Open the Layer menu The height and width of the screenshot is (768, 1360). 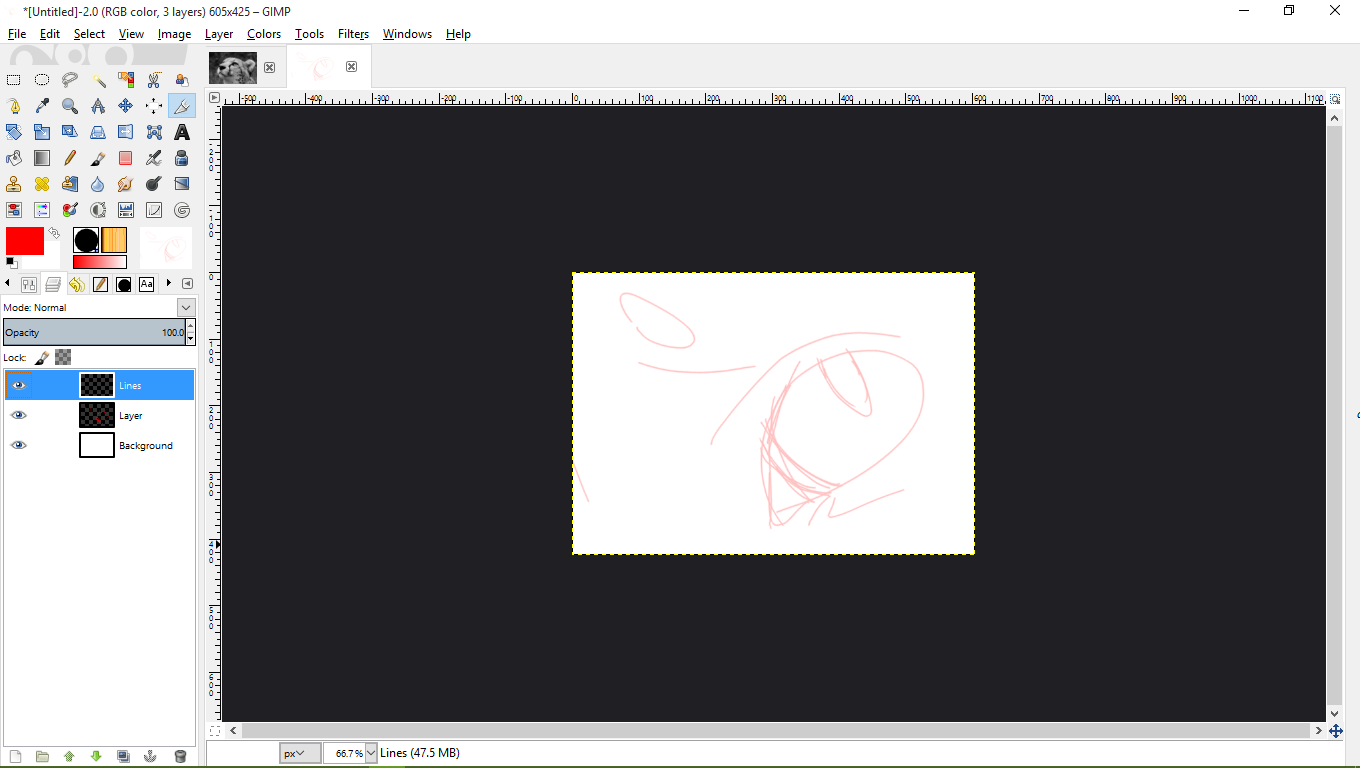219,33
